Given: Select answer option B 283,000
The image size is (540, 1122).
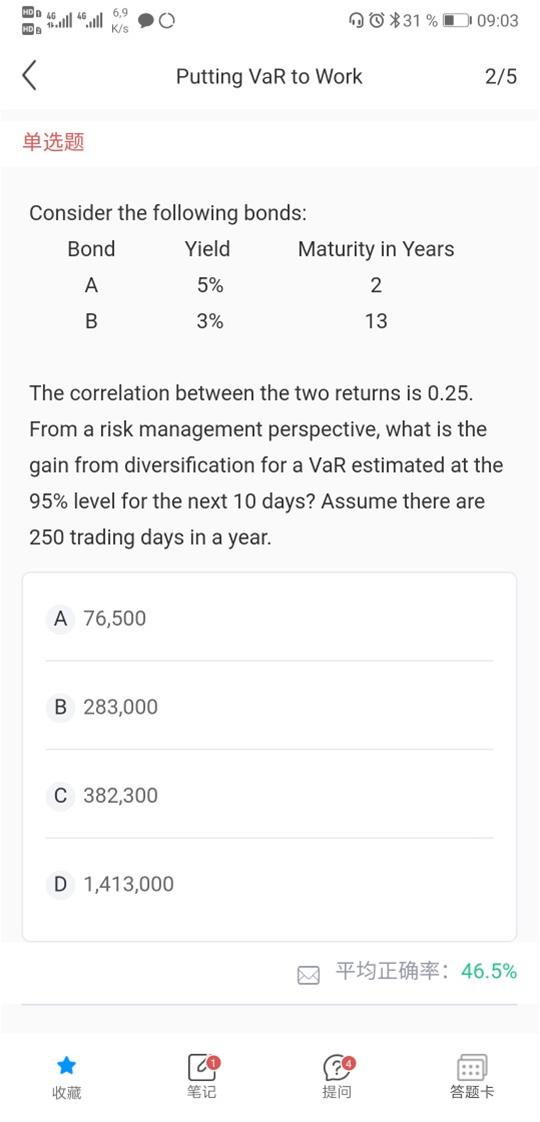Looking at the screenshot, I should 270,706.
